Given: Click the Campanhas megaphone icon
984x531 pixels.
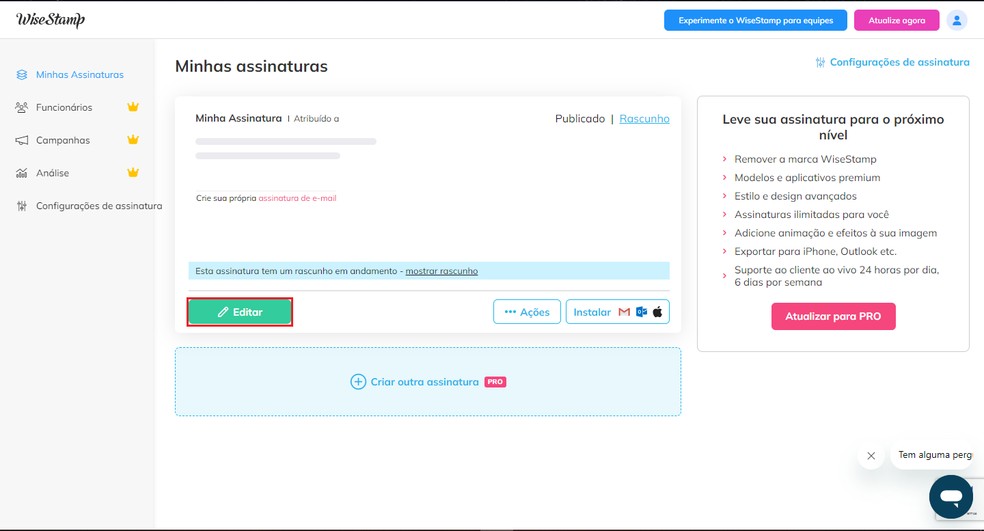Looking at the screenshot, I should click(21, 140).
